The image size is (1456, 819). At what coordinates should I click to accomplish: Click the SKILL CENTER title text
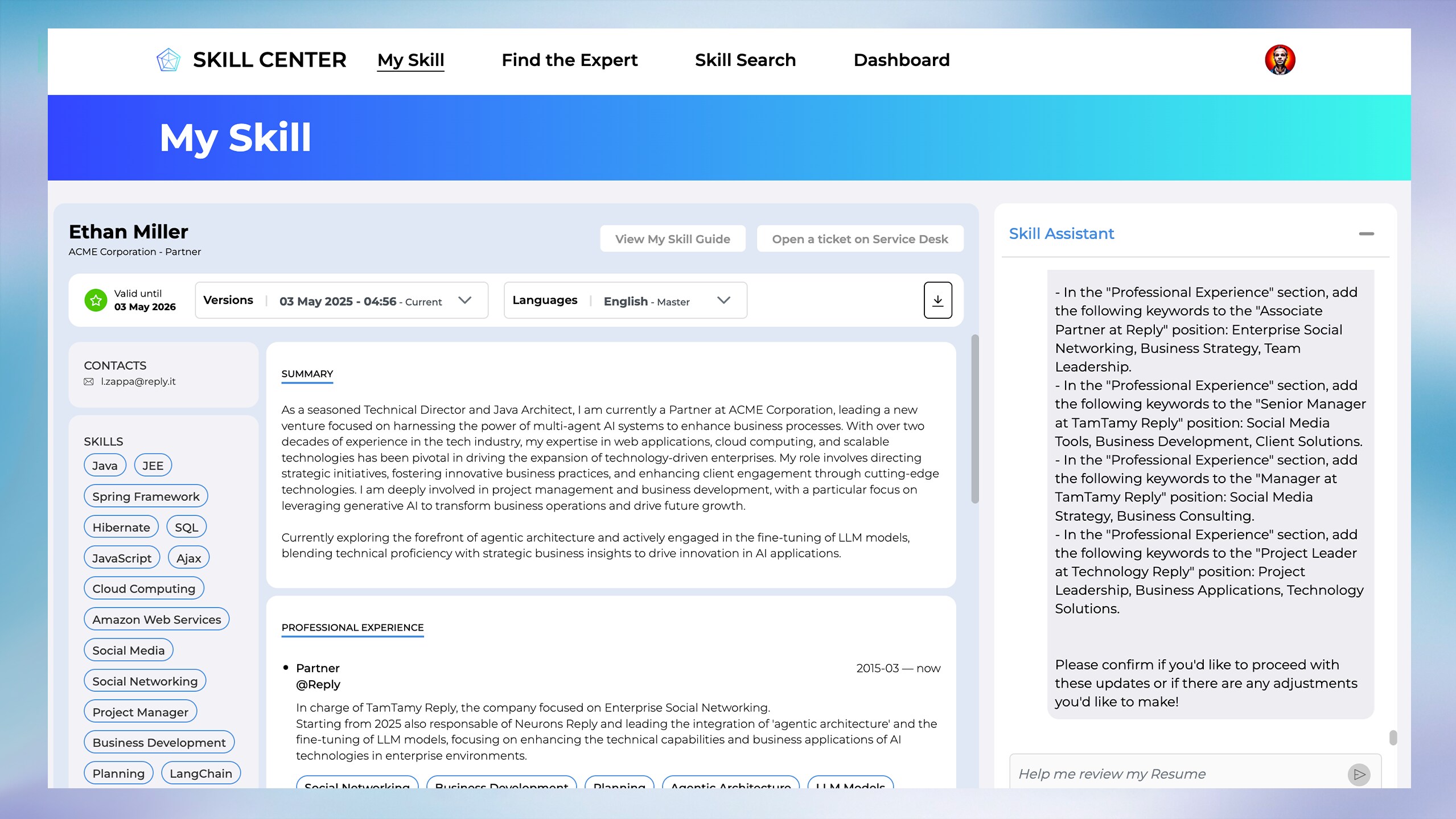click(269, 60)
